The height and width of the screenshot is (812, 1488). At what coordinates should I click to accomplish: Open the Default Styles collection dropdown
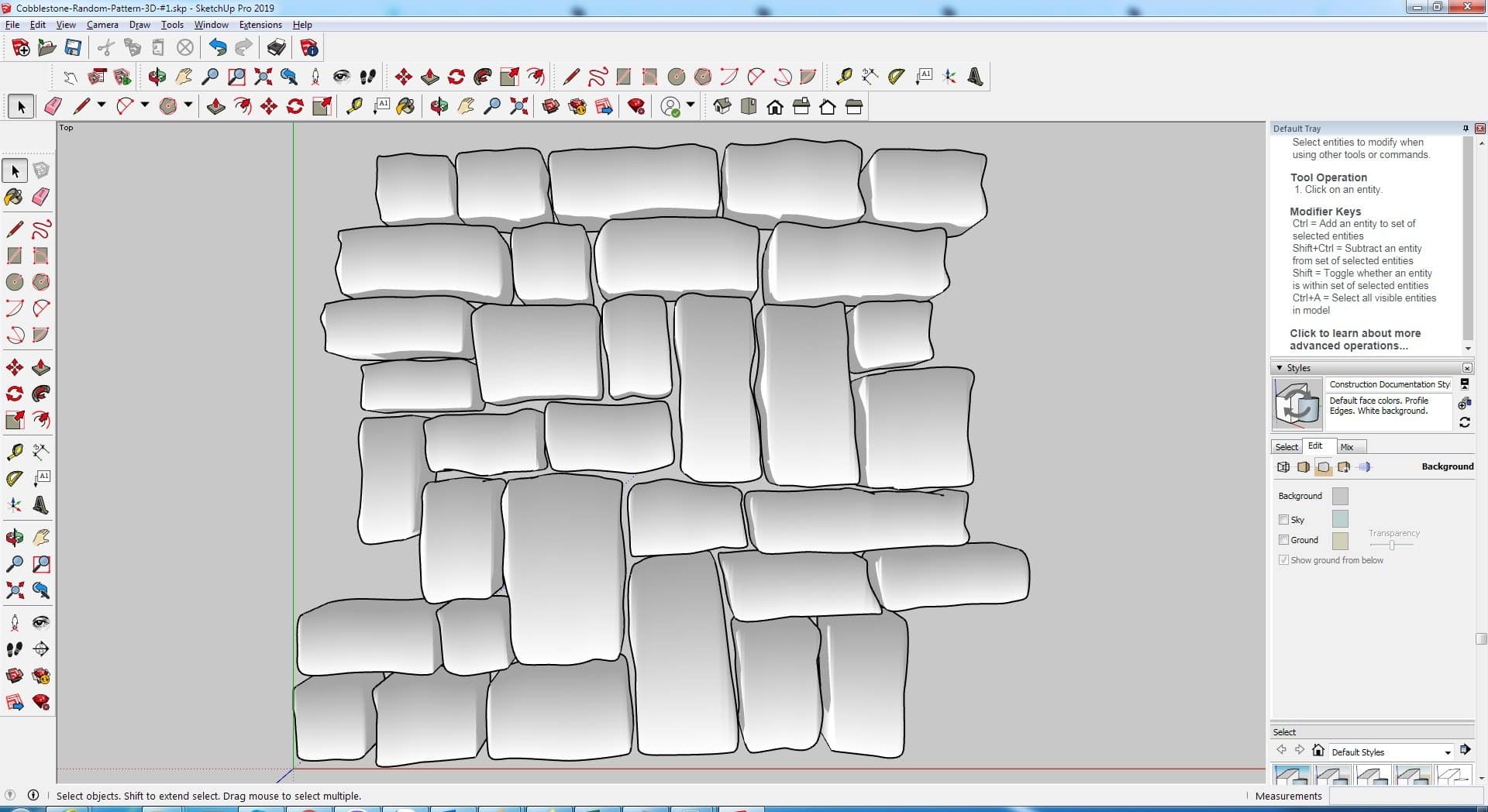1447,752
